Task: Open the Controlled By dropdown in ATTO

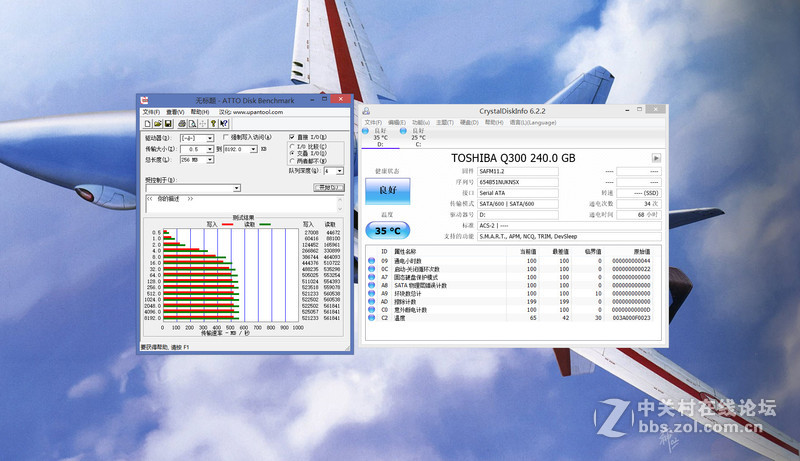Action: [237, 188]
